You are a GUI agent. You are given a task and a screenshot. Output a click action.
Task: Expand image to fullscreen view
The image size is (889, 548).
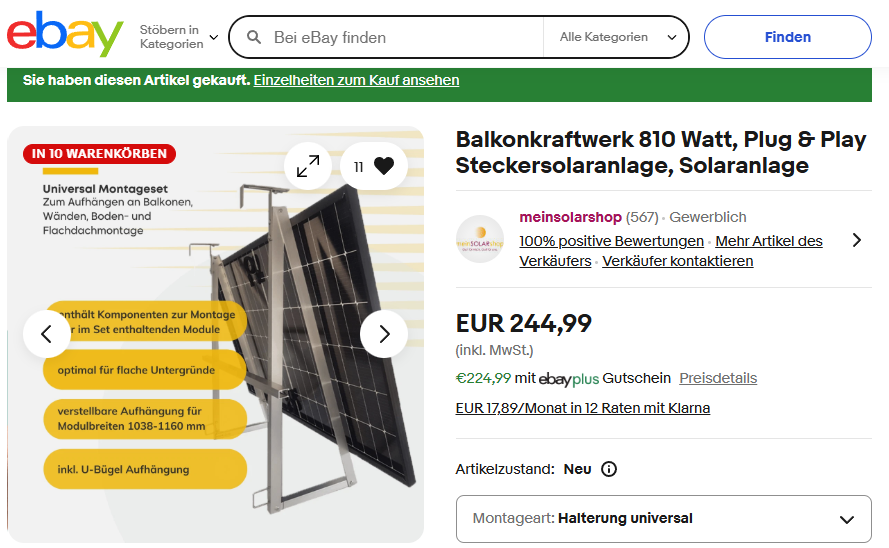click(308, 167)
